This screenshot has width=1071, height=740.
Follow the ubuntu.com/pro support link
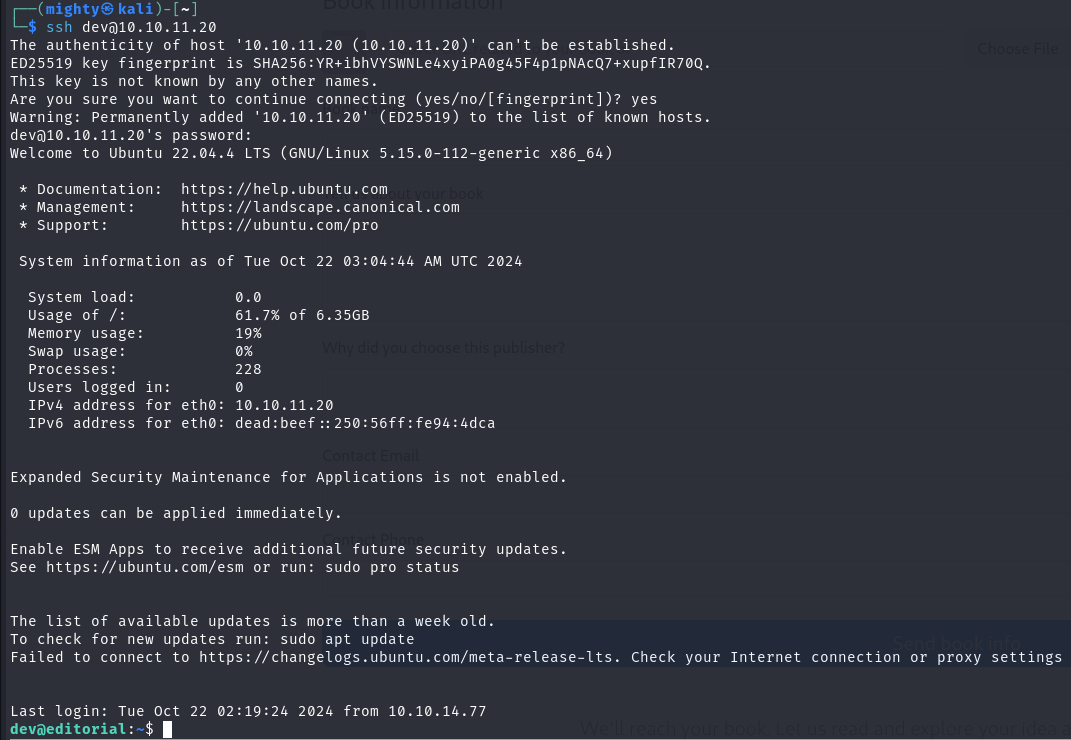tap(279, 225)
